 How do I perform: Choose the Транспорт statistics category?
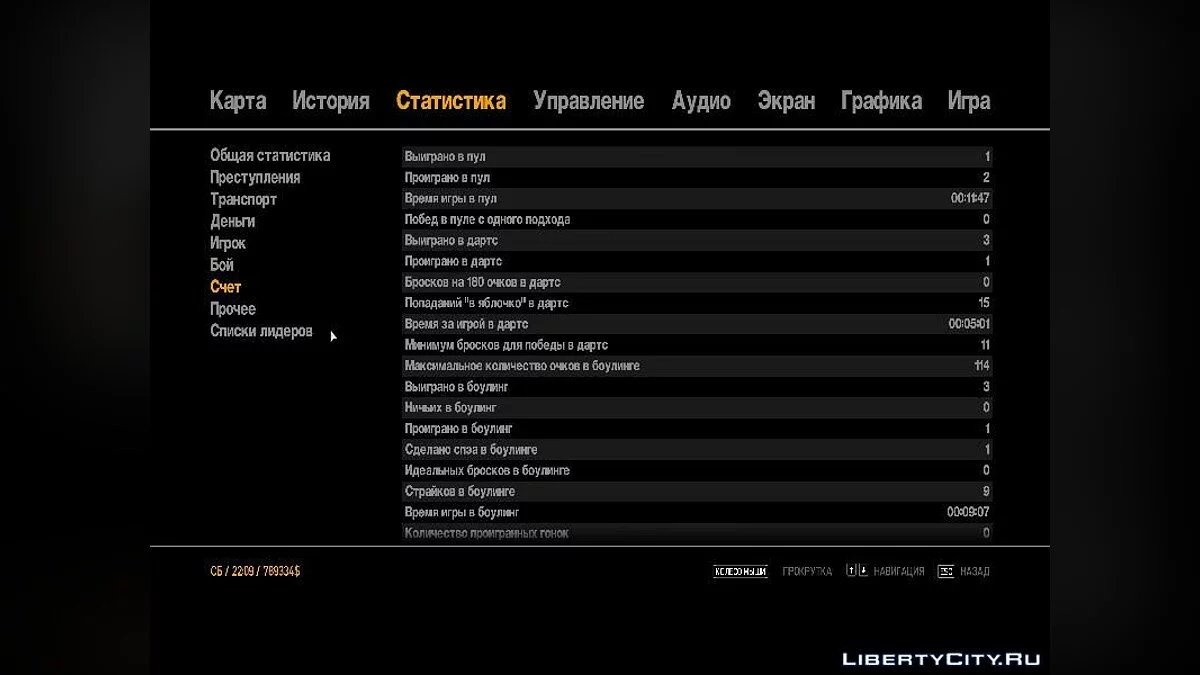click(243, 200)
